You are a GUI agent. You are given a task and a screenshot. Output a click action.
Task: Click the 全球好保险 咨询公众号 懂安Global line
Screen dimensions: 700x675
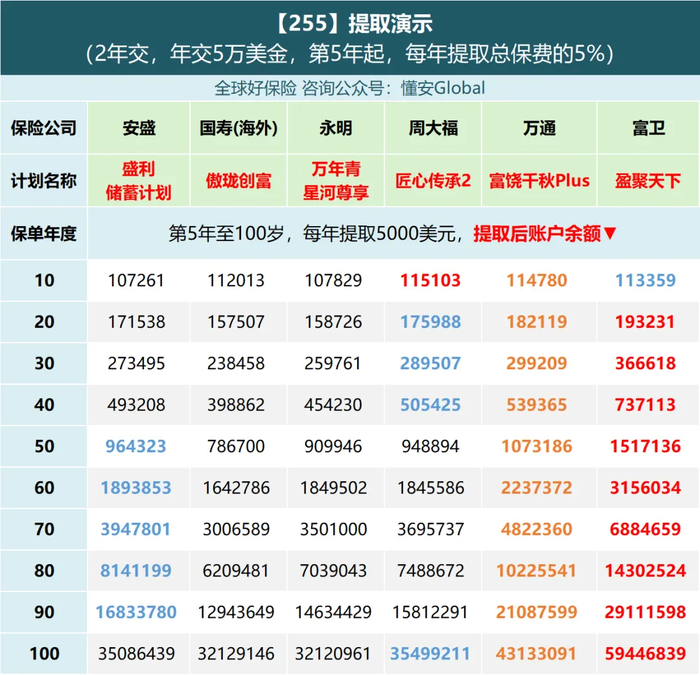click(x=350, y=88)
